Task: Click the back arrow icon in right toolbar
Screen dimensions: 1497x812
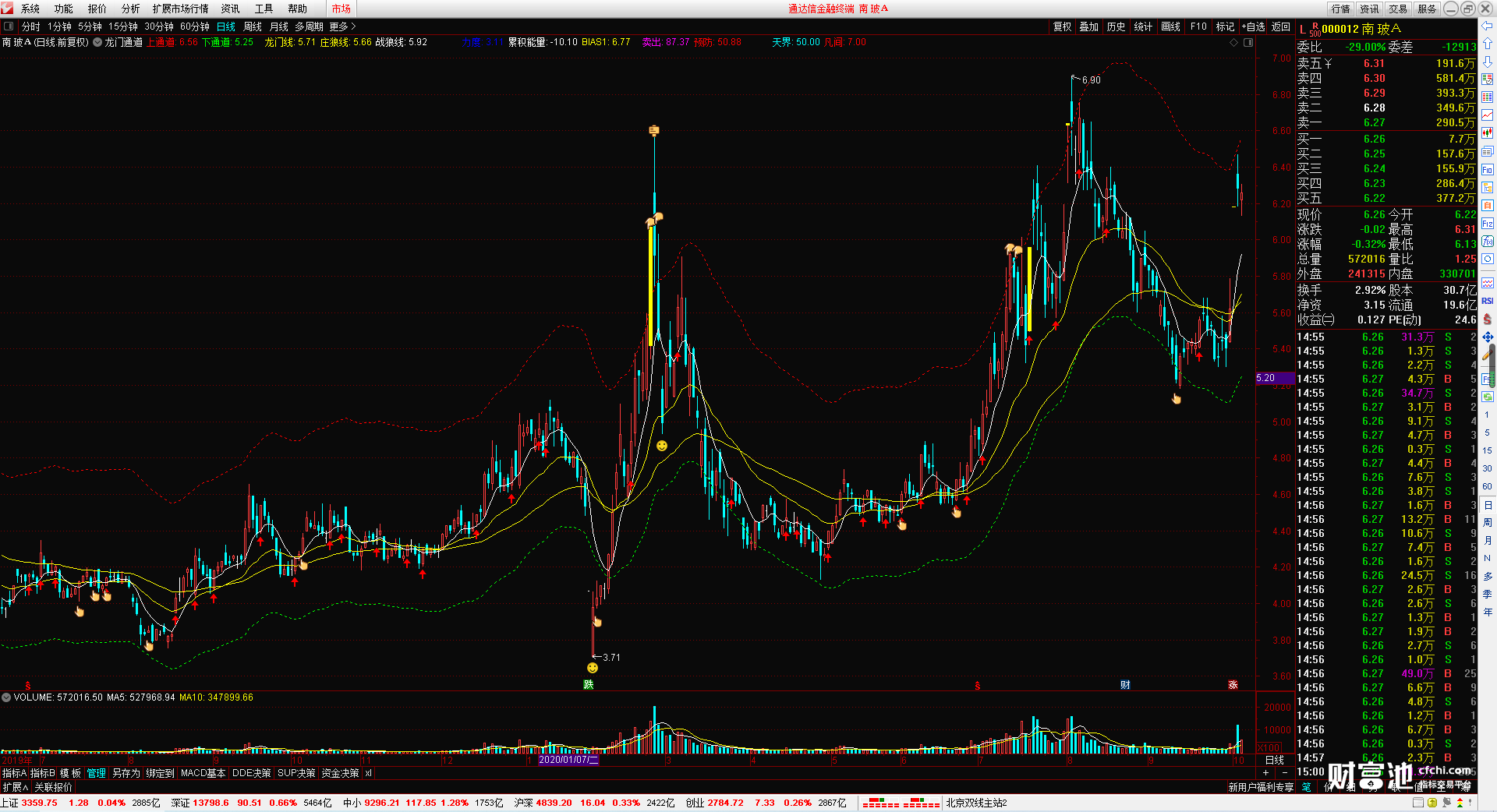Action: pyautogui.click(x=1488, y=26)
